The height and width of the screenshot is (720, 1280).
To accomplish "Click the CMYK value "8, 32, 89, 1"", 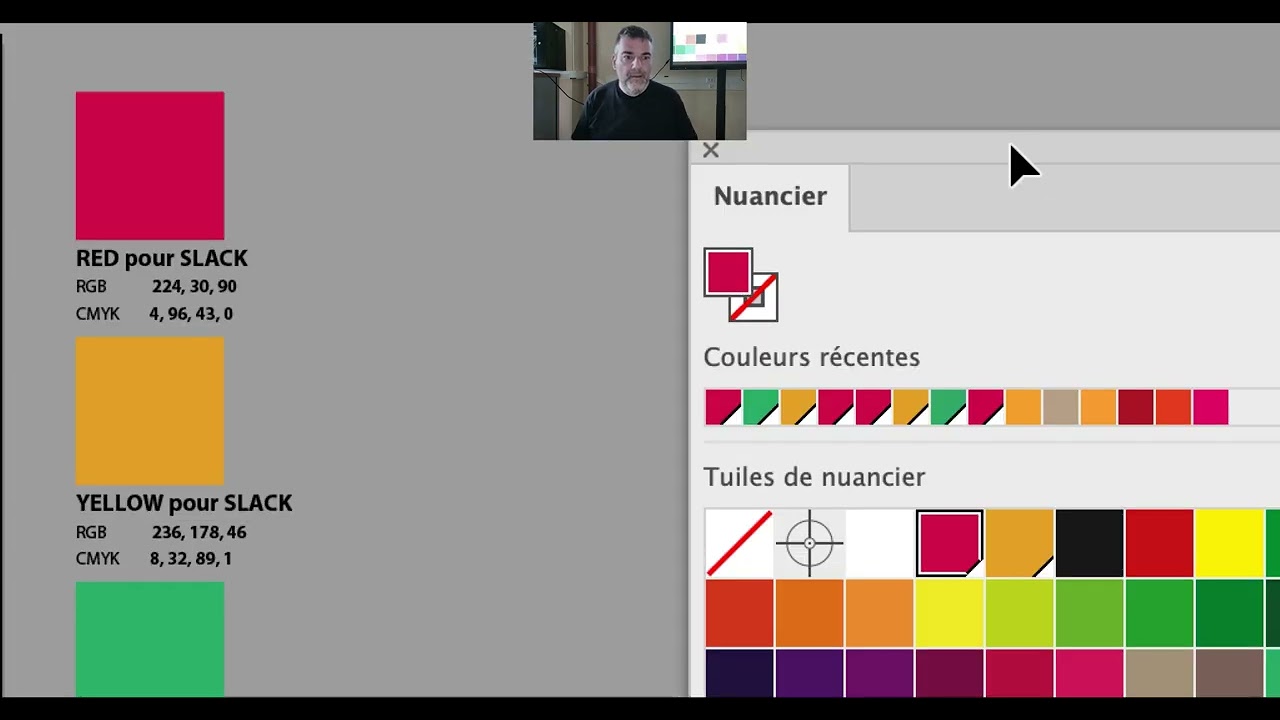I will (191, 559).
